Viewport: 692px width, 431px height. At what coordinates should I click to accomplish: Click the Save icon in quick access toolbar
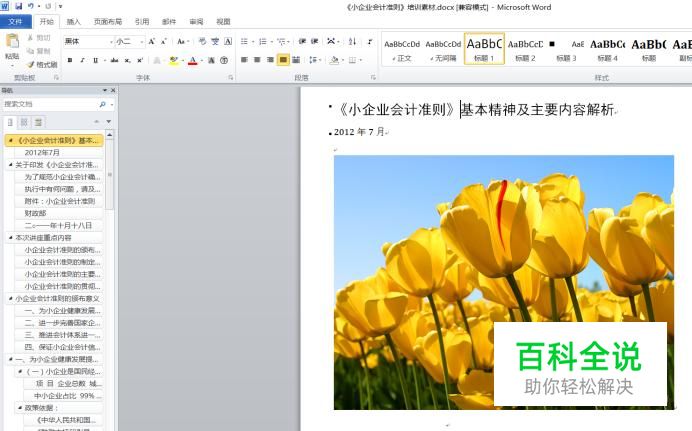[19, 6]
